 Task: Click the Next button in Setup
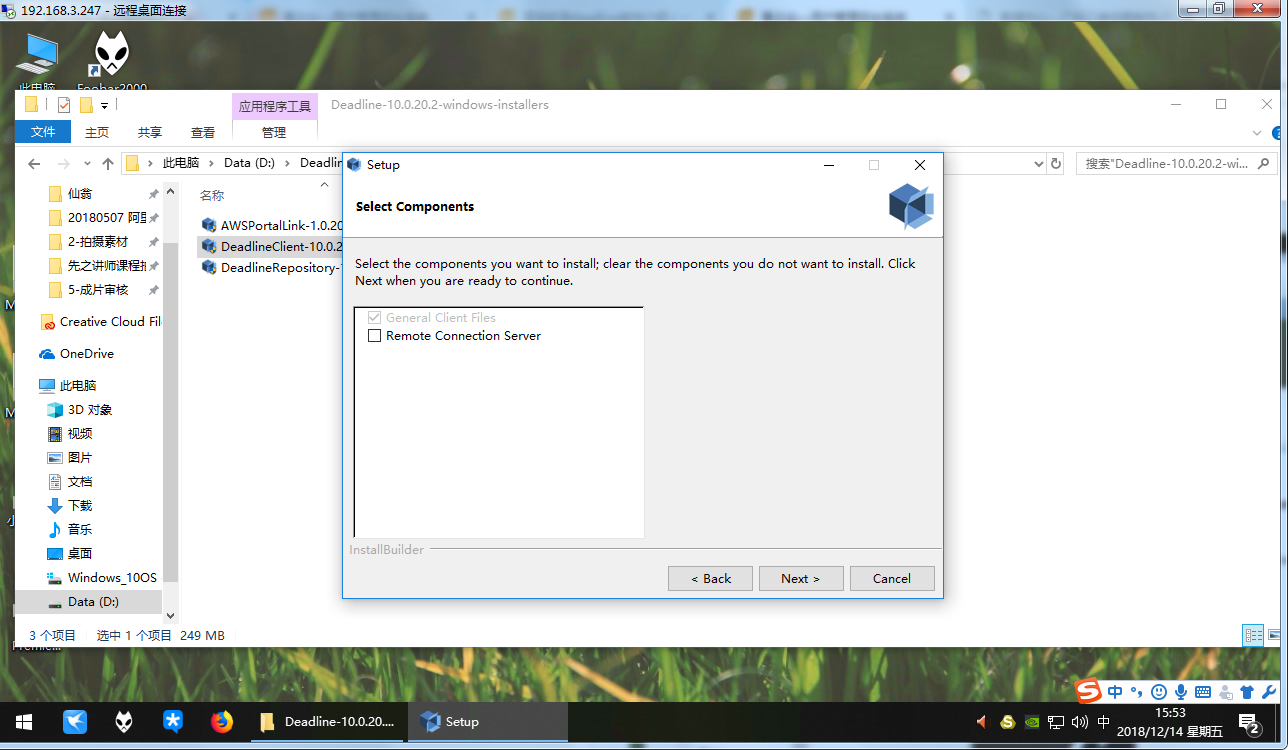(800, 578)
